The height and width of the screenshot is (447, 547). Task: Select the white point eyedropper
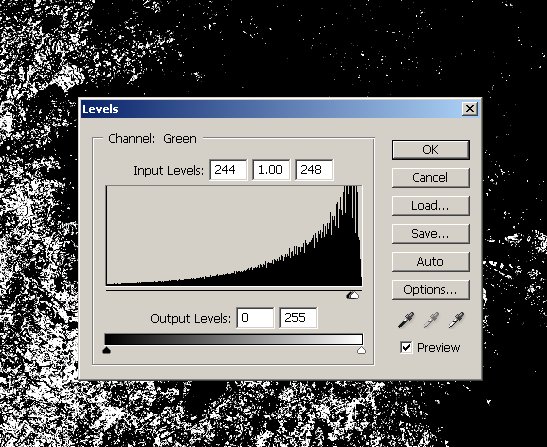click(x=456, y=320)
